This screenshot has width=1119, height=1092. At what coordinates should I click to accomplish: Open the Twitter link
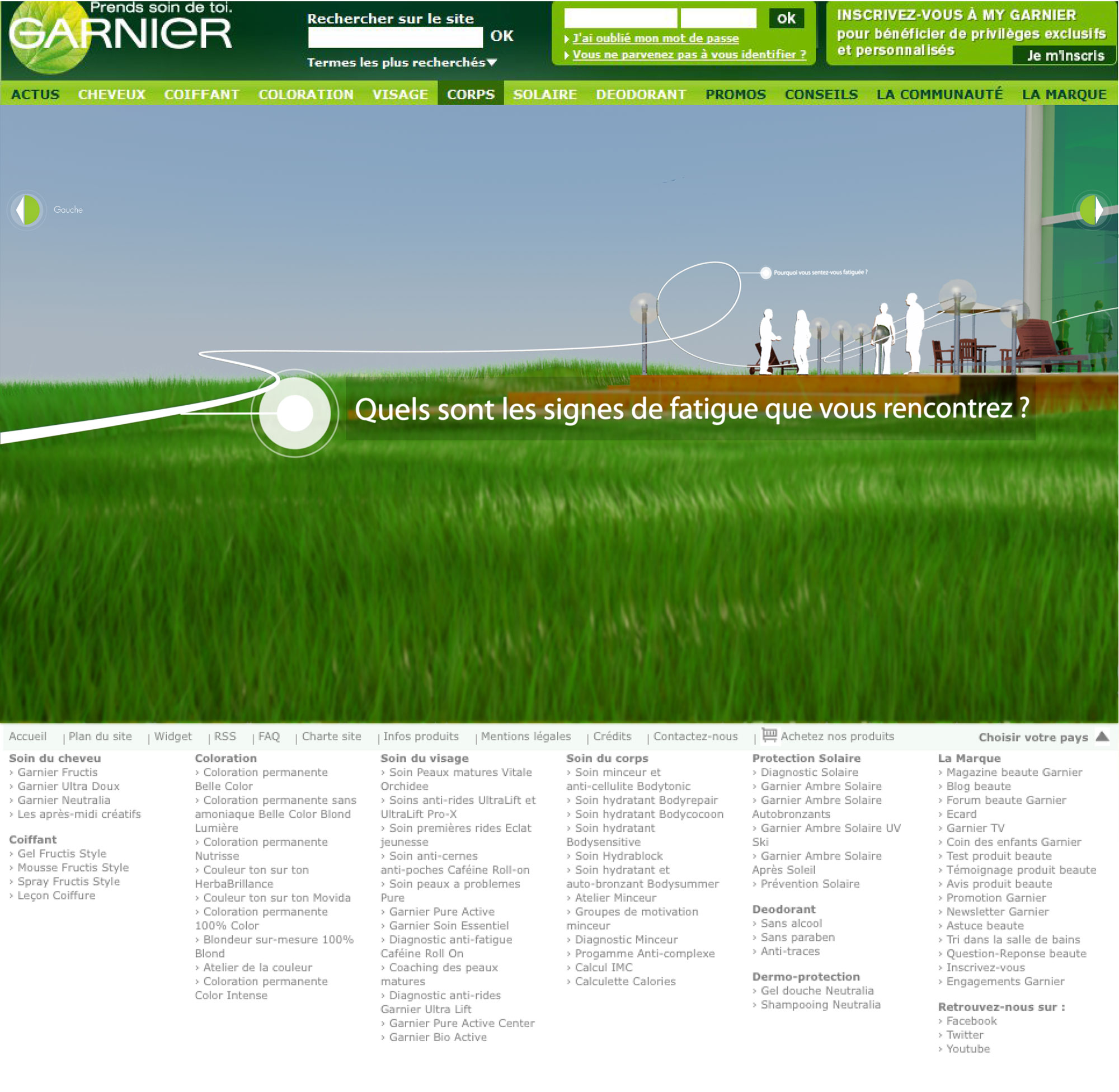click(x=965, y=1035)
